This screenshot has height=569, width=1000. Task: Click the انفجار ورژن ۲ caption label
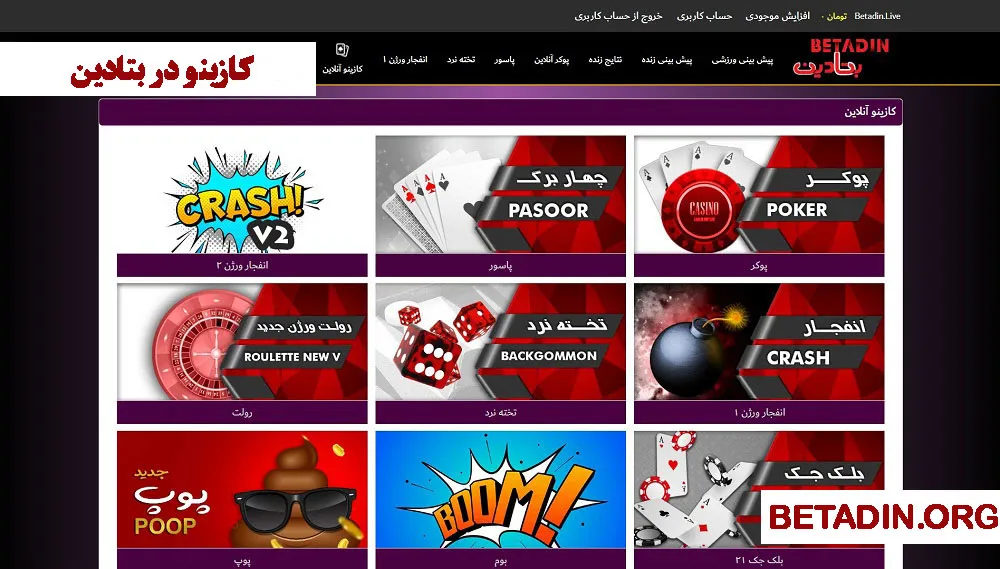point(242,265)
